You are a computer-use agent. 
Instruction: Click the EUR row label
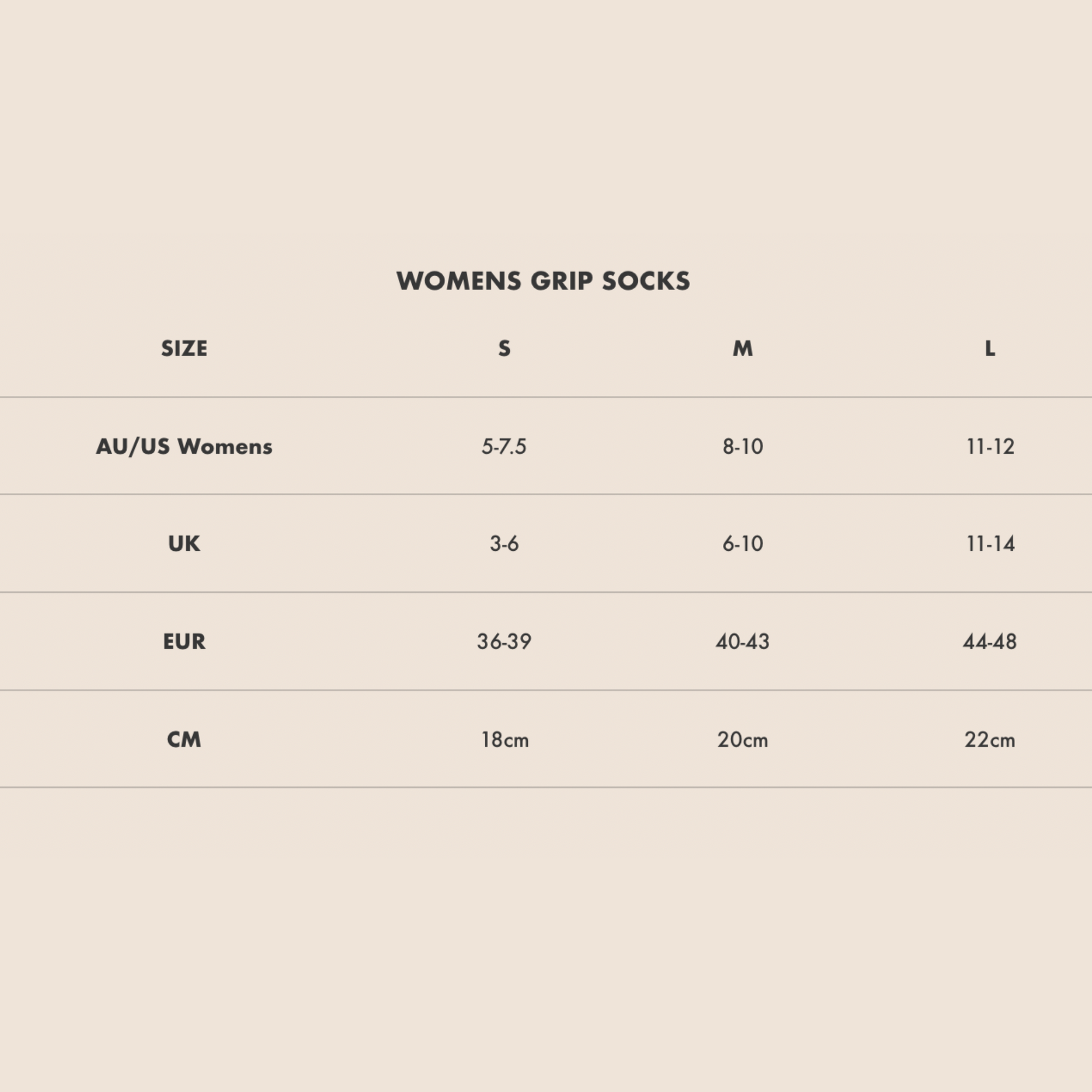[x=184, y=642]
